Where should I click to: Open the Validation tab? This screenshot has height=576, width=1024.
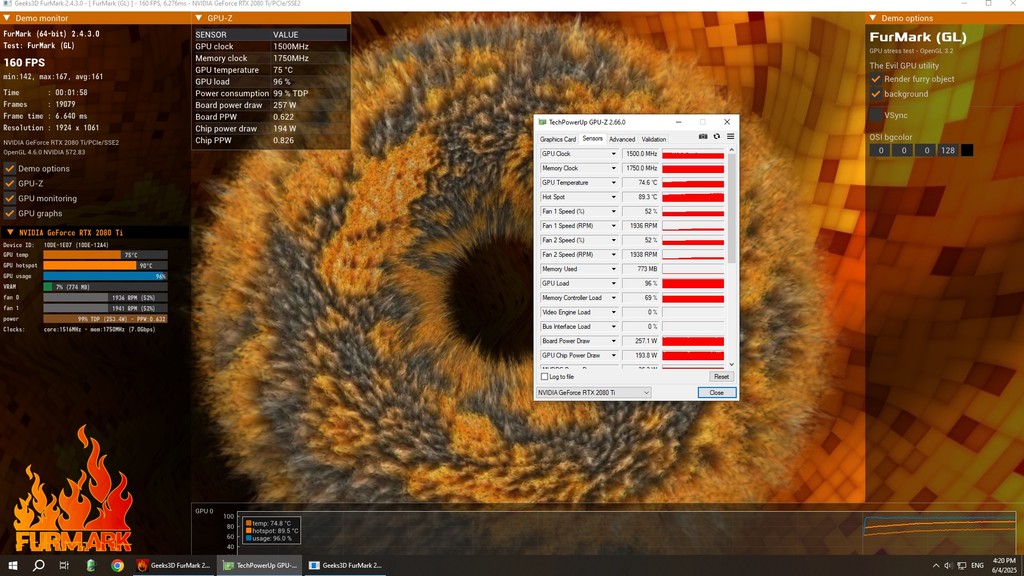click(654, 139)
